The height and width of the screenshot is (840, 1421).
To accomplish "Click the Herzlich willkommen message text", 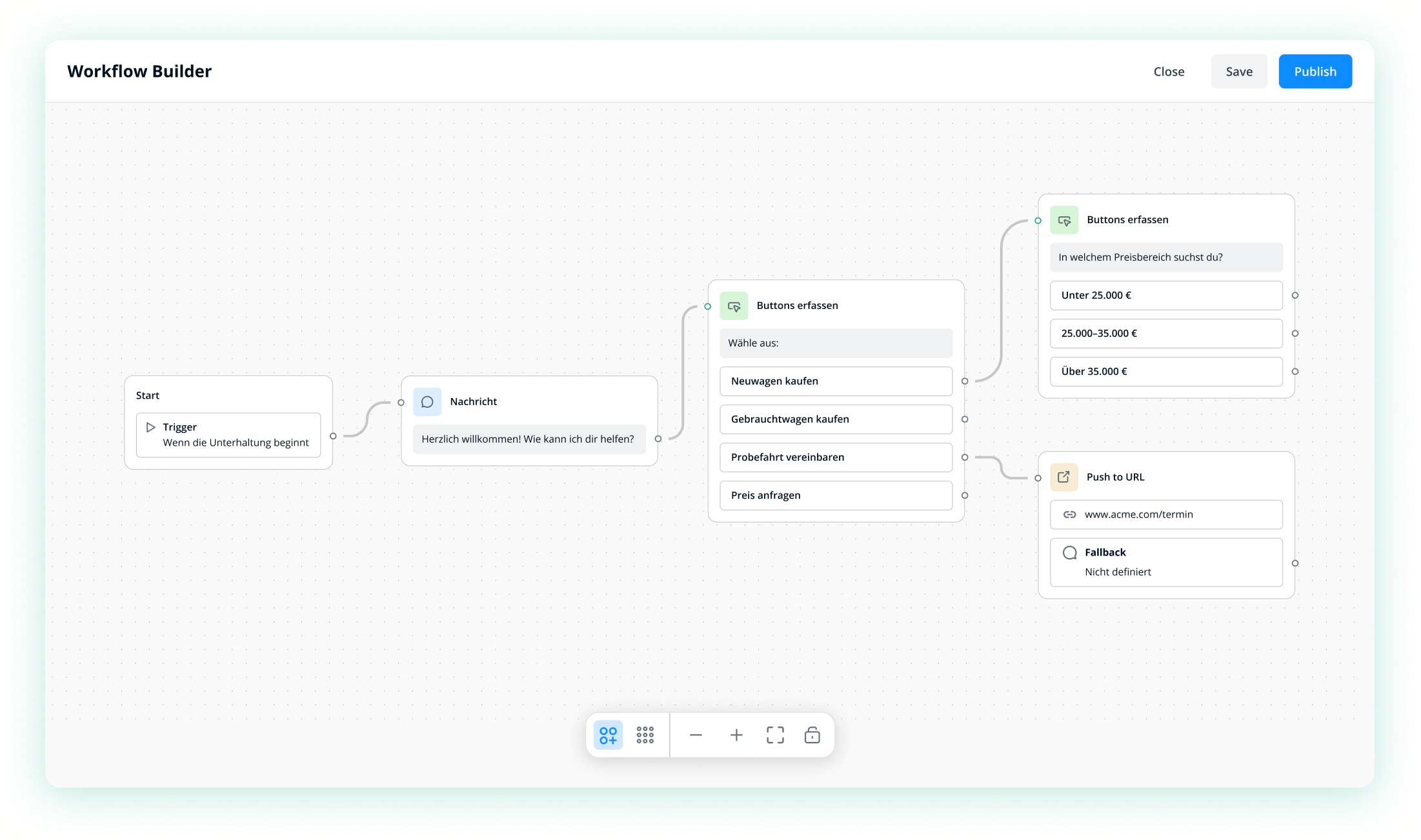I will (x=529, y=439).
